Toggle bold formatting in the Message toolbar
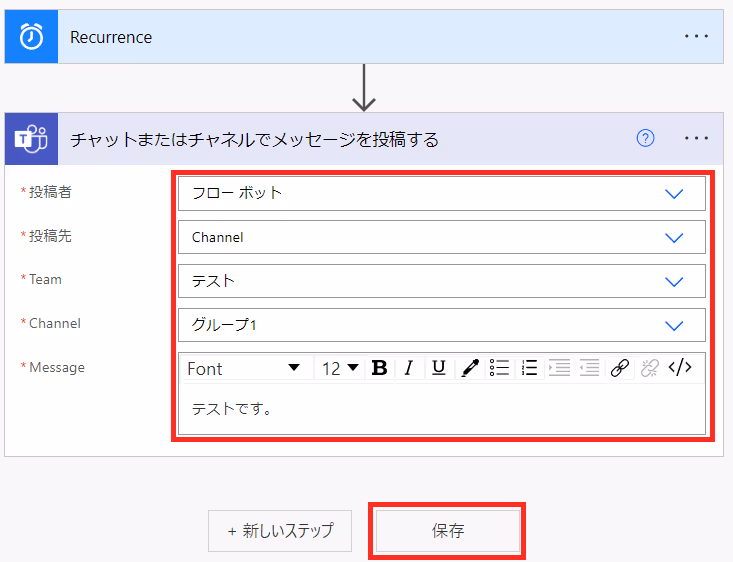Viewport: 733px width, 562px height. click(x=379, y=368)
